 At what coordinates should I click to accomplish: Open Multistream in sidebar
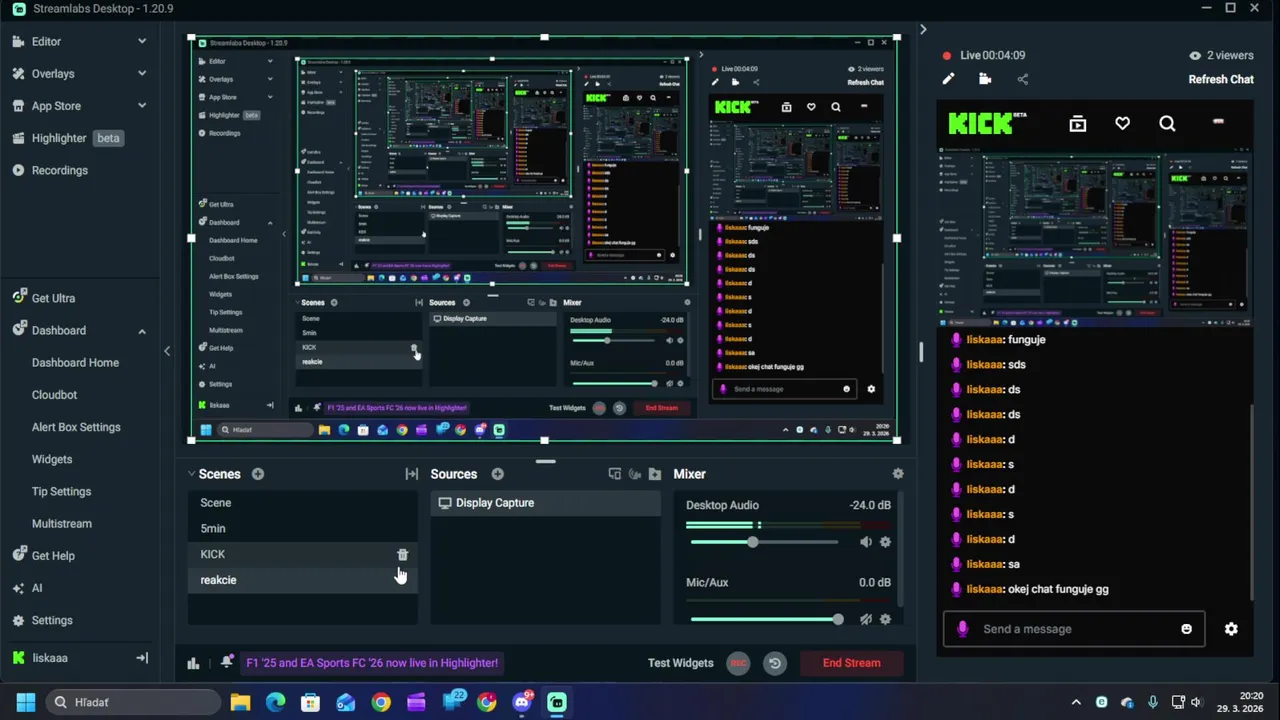pos(62,524)
